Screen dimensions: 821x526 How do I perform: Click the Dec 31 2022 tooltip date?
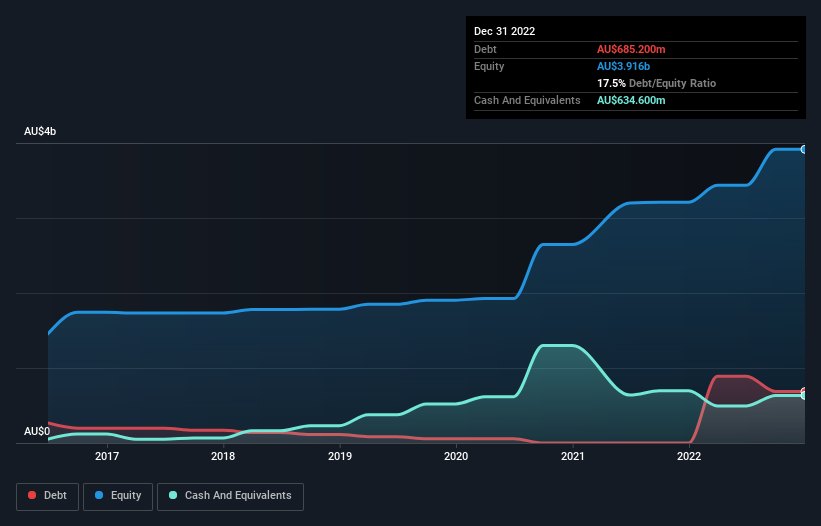tap(504, 31)
